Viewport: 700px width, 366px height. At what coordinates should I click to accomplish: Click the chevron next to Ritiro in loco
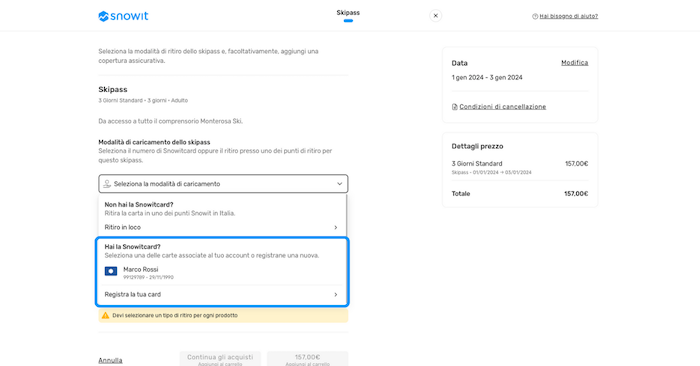click(x=336, y=228)
